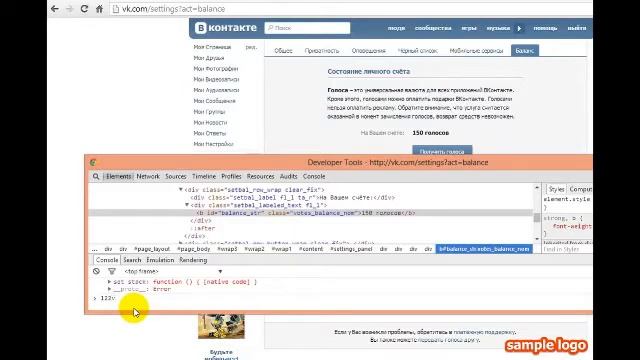Open the игры header link
The width and height of the screenshot is (640, 360).
(469, 28)
